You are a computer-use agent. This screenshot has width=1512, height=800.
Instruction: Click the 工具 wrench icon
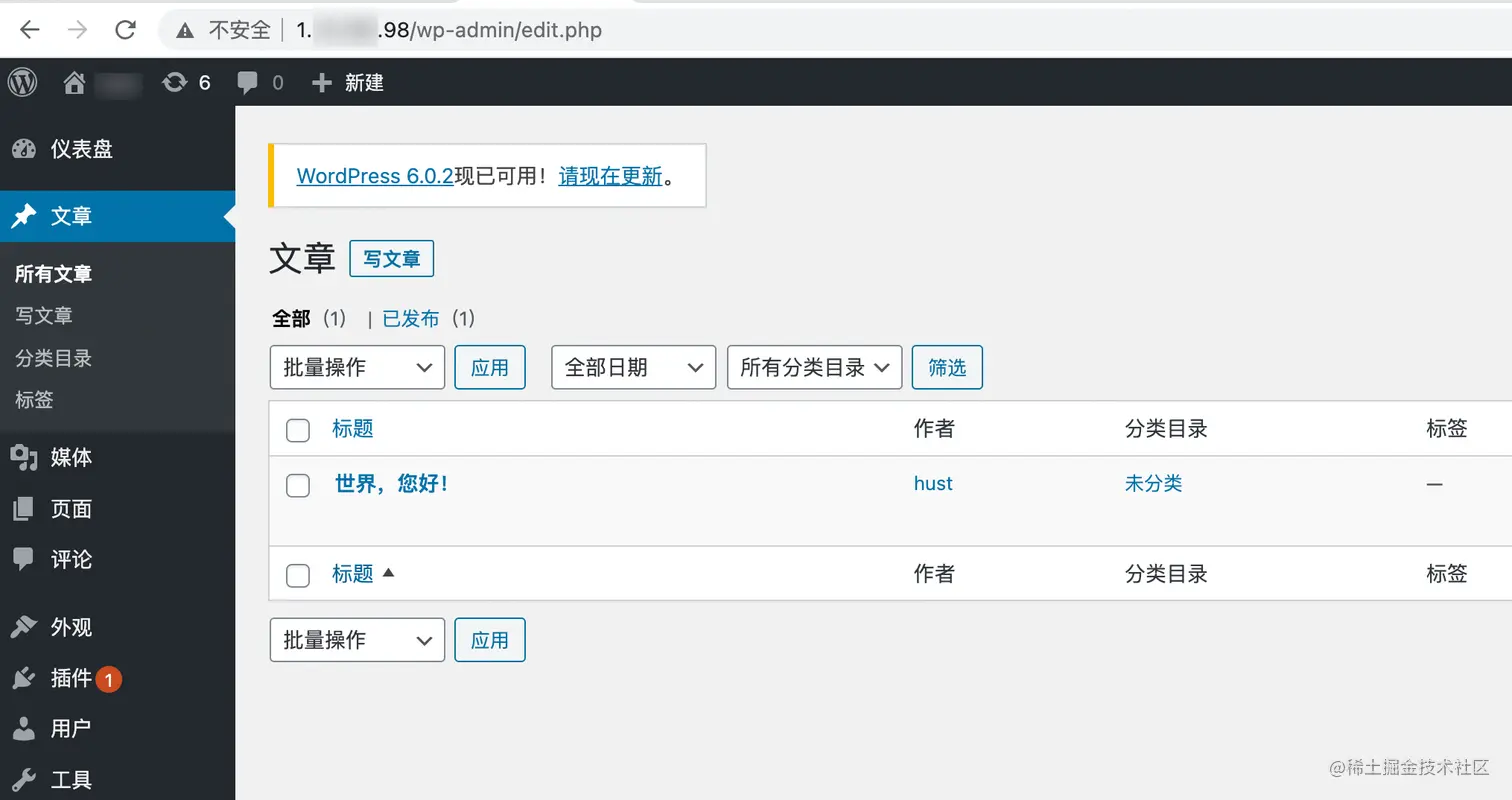coord(24,779)
